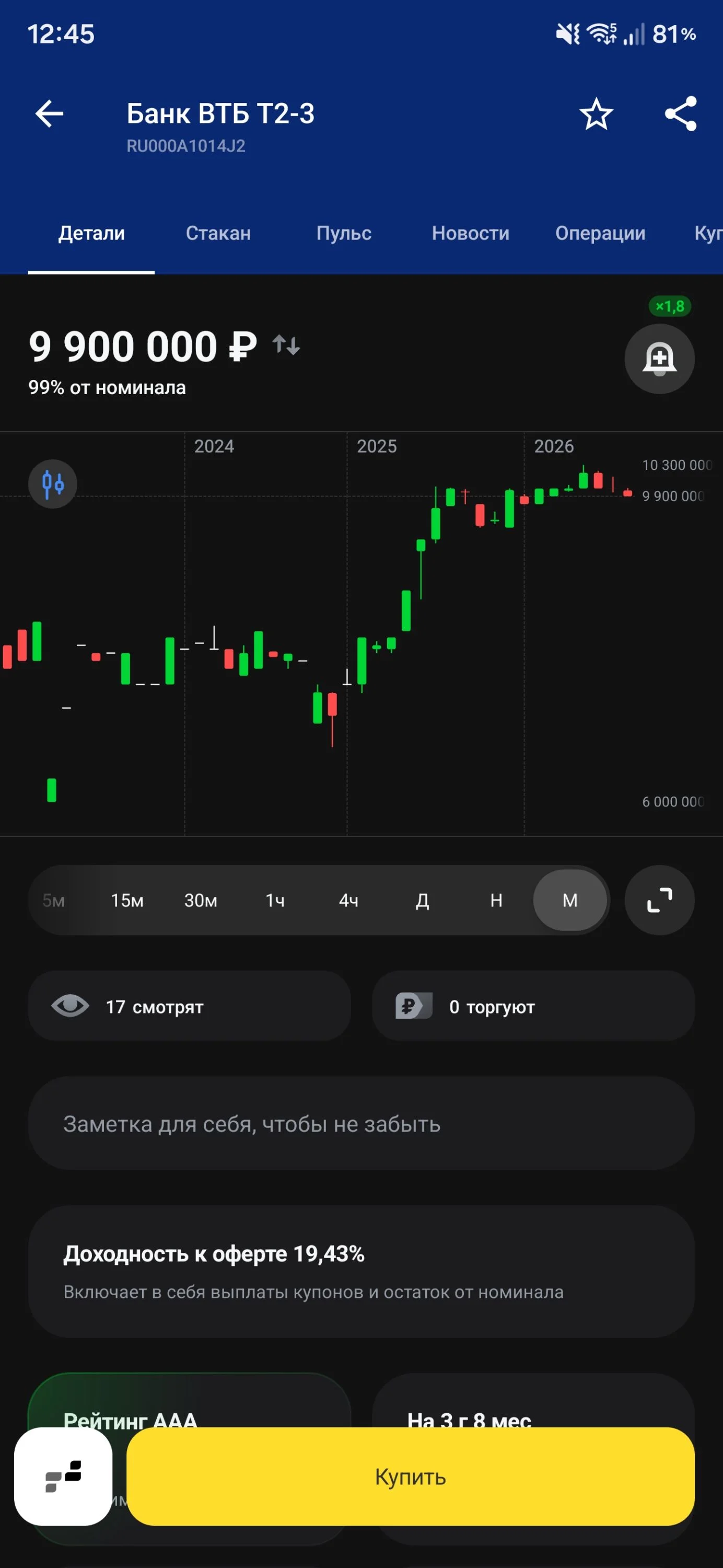Screen dimensions: 723x1568
Task: Tap the share icon in header
Action: click(680, 114)
